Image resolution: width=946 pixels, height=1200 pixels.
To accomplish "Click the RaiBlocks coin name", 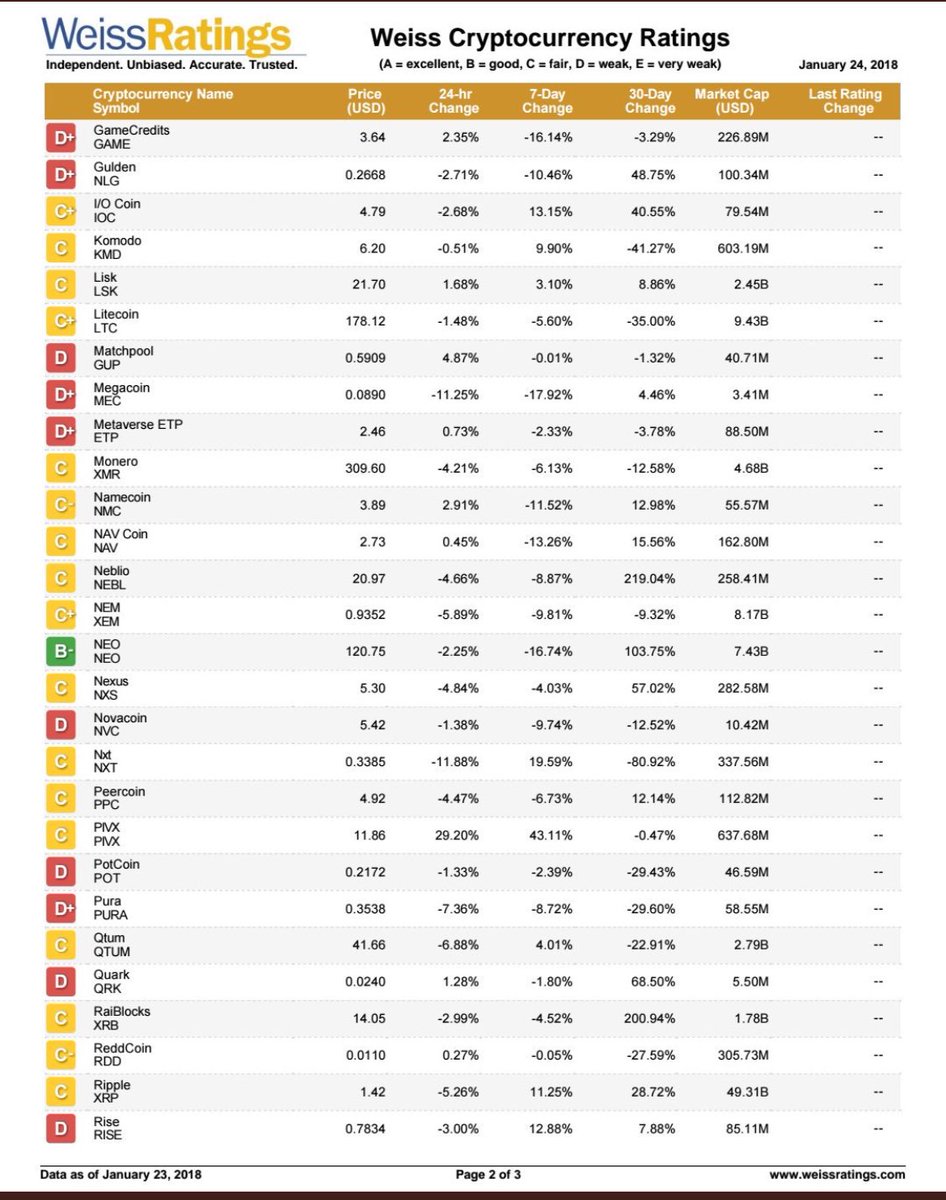I will coord(122,1012).
